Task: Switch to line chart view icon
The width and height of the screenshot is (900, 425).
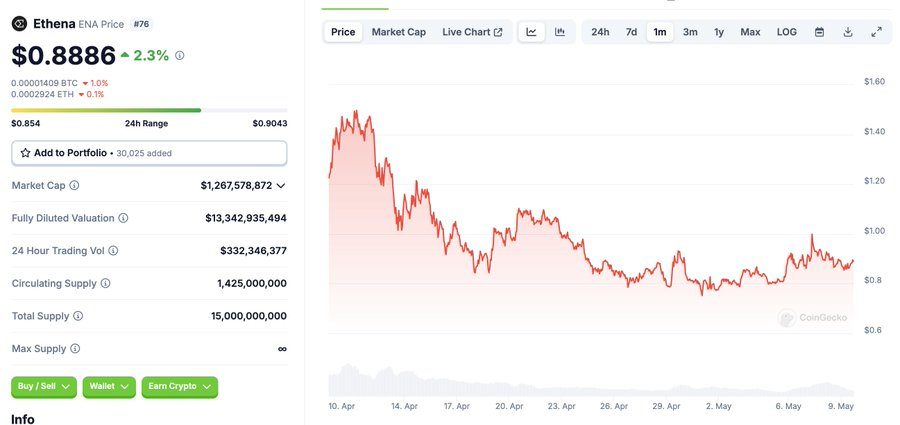Action: 532,32
